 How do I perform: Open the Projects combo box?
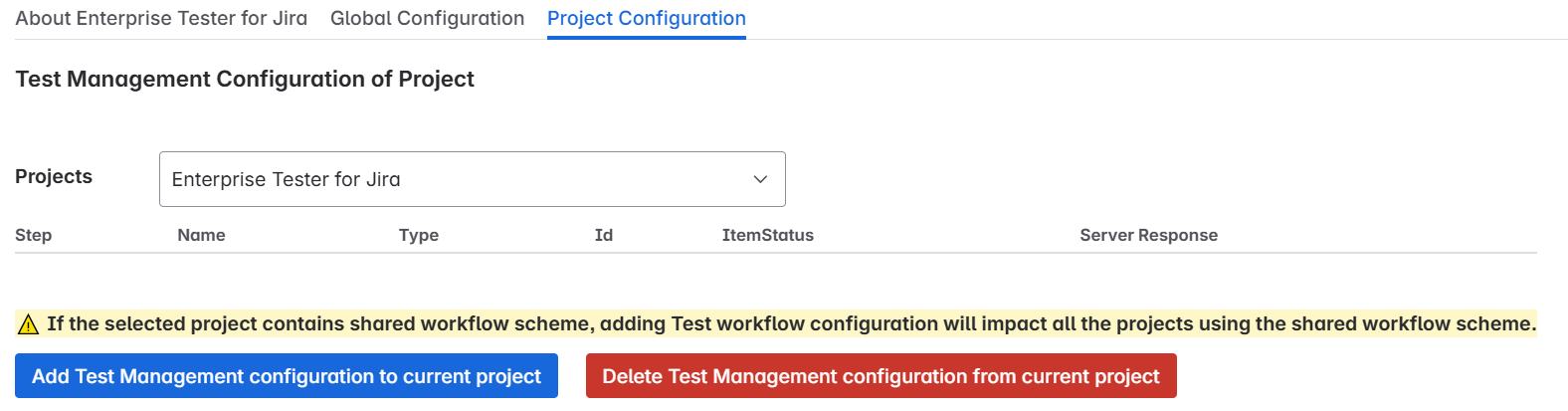472,179
